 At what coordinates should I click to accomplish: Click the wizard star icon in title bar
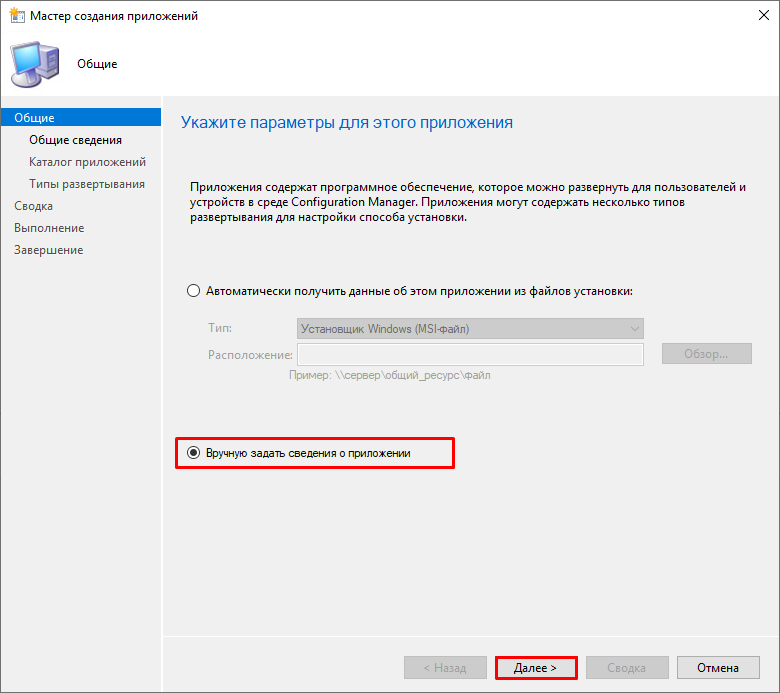pos(16,15)
